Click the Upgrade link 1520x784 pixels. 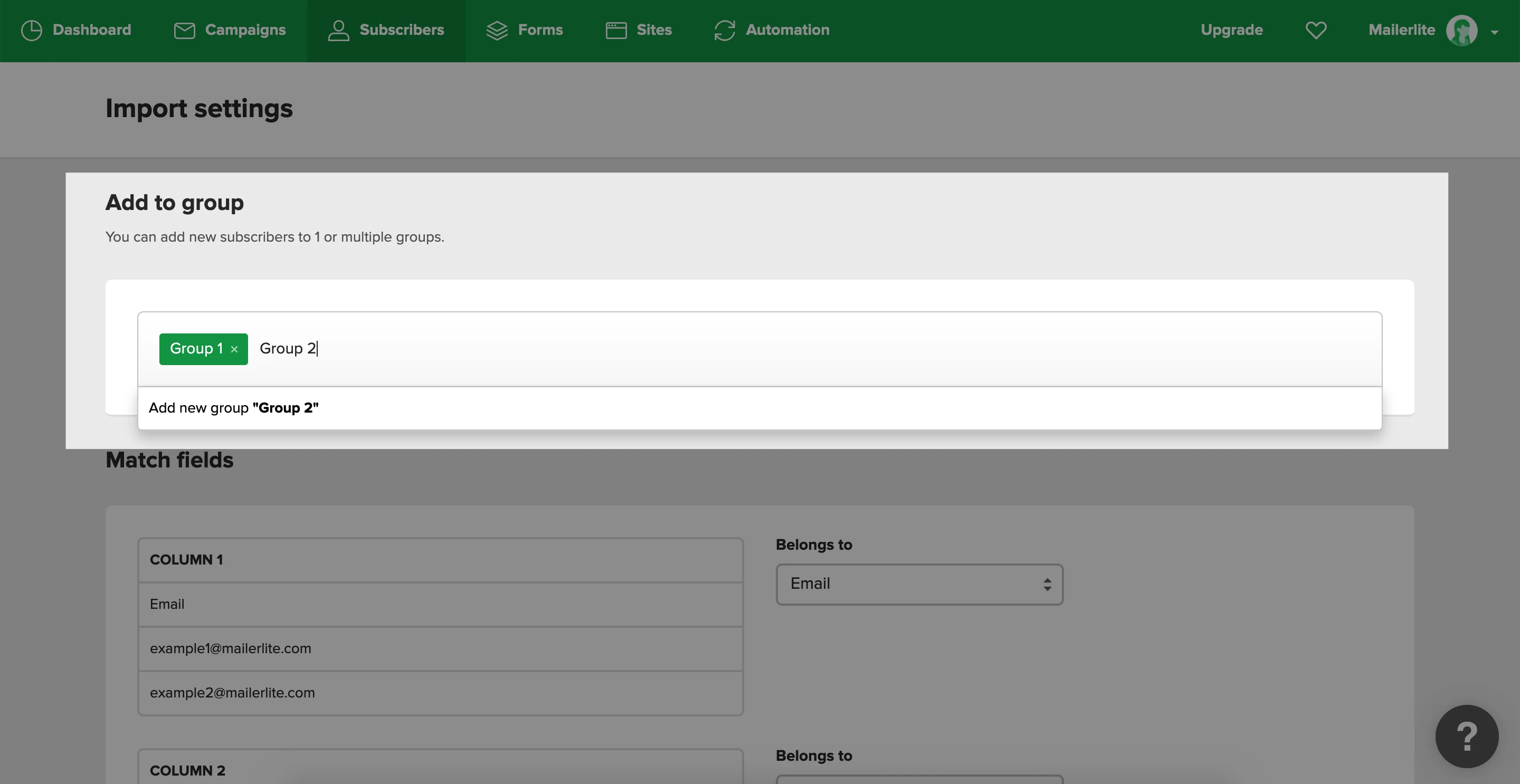coord(1231,30)
